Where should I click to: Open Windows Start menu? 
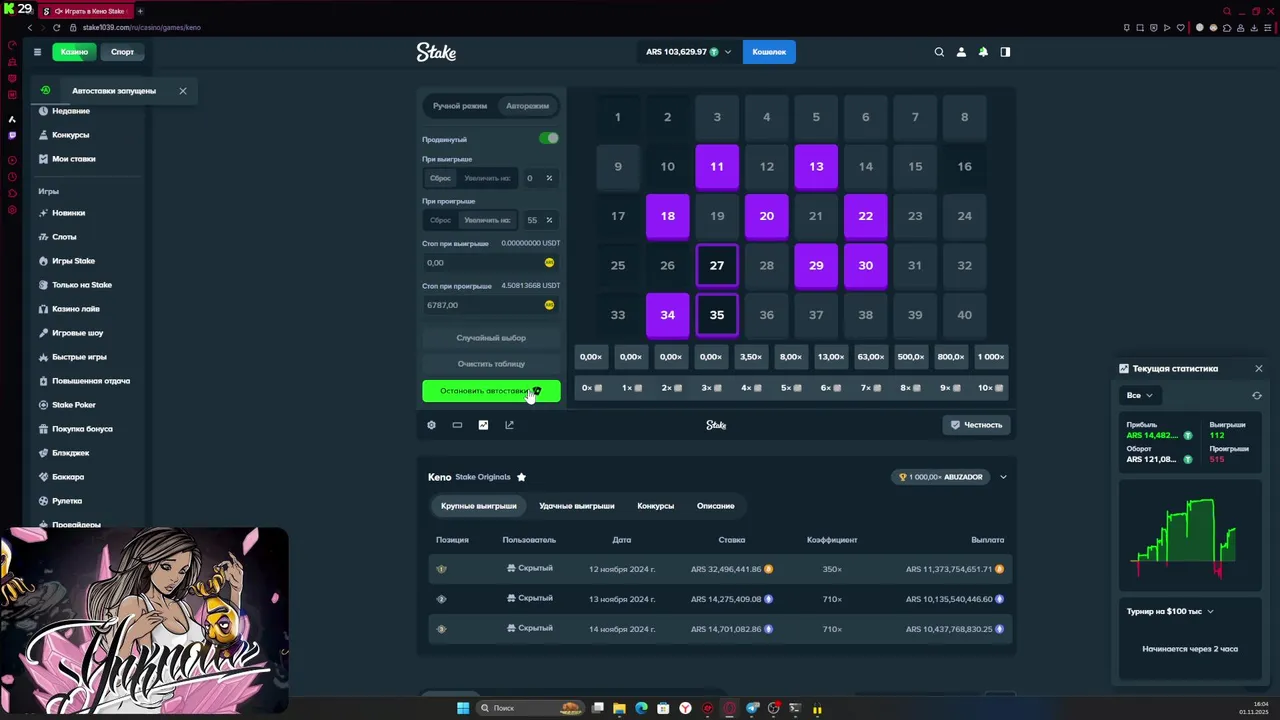463,708
